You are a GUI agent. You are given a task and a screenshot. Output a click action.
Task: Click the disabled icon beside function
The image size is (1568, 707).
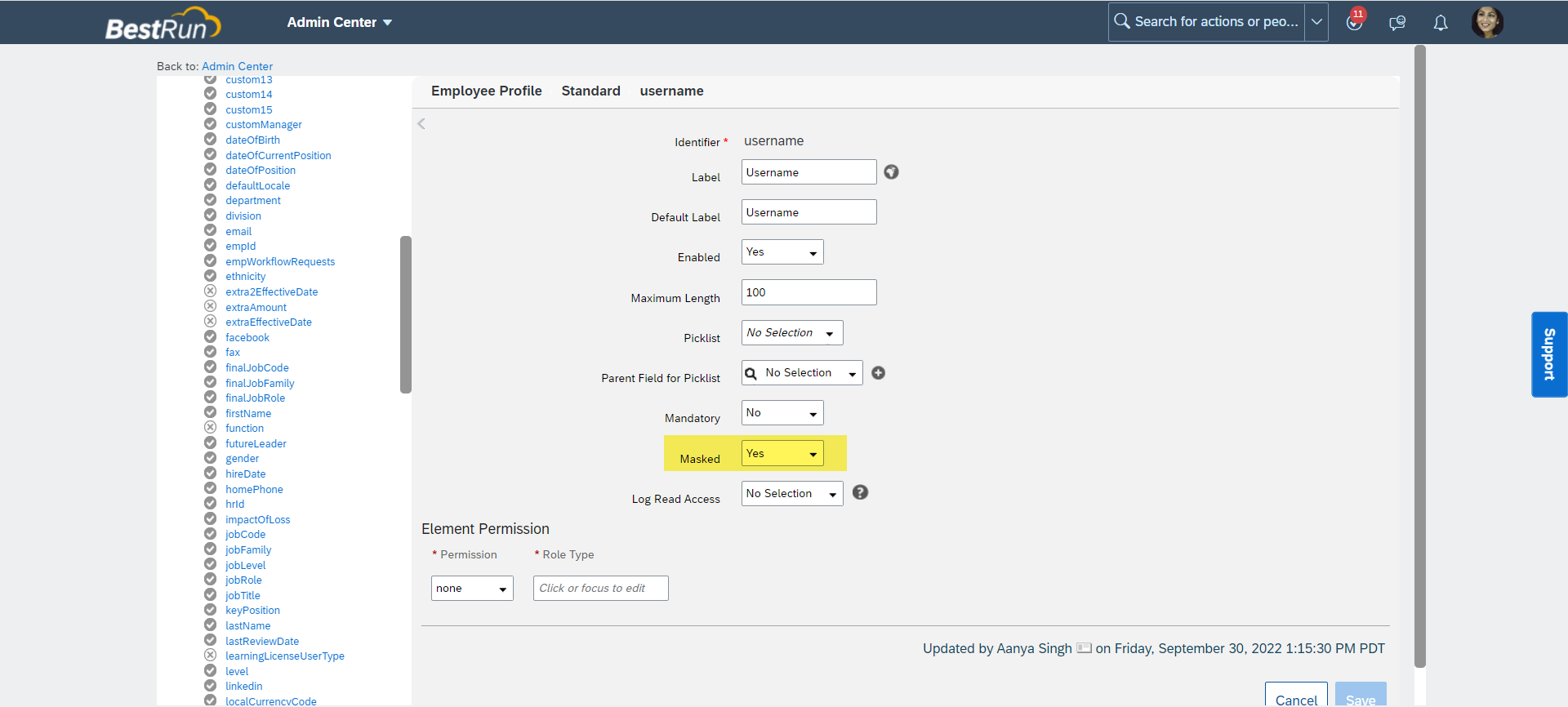pos(210,428)
